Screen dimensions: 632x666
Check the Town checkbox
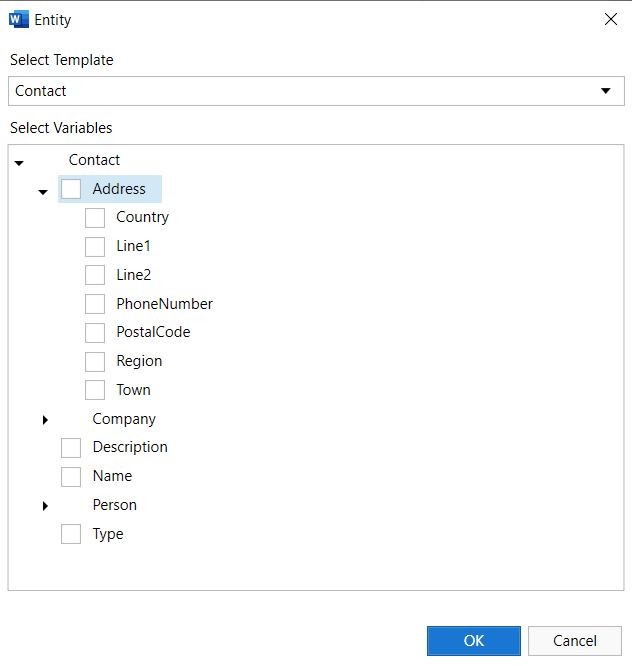point(95,390)
